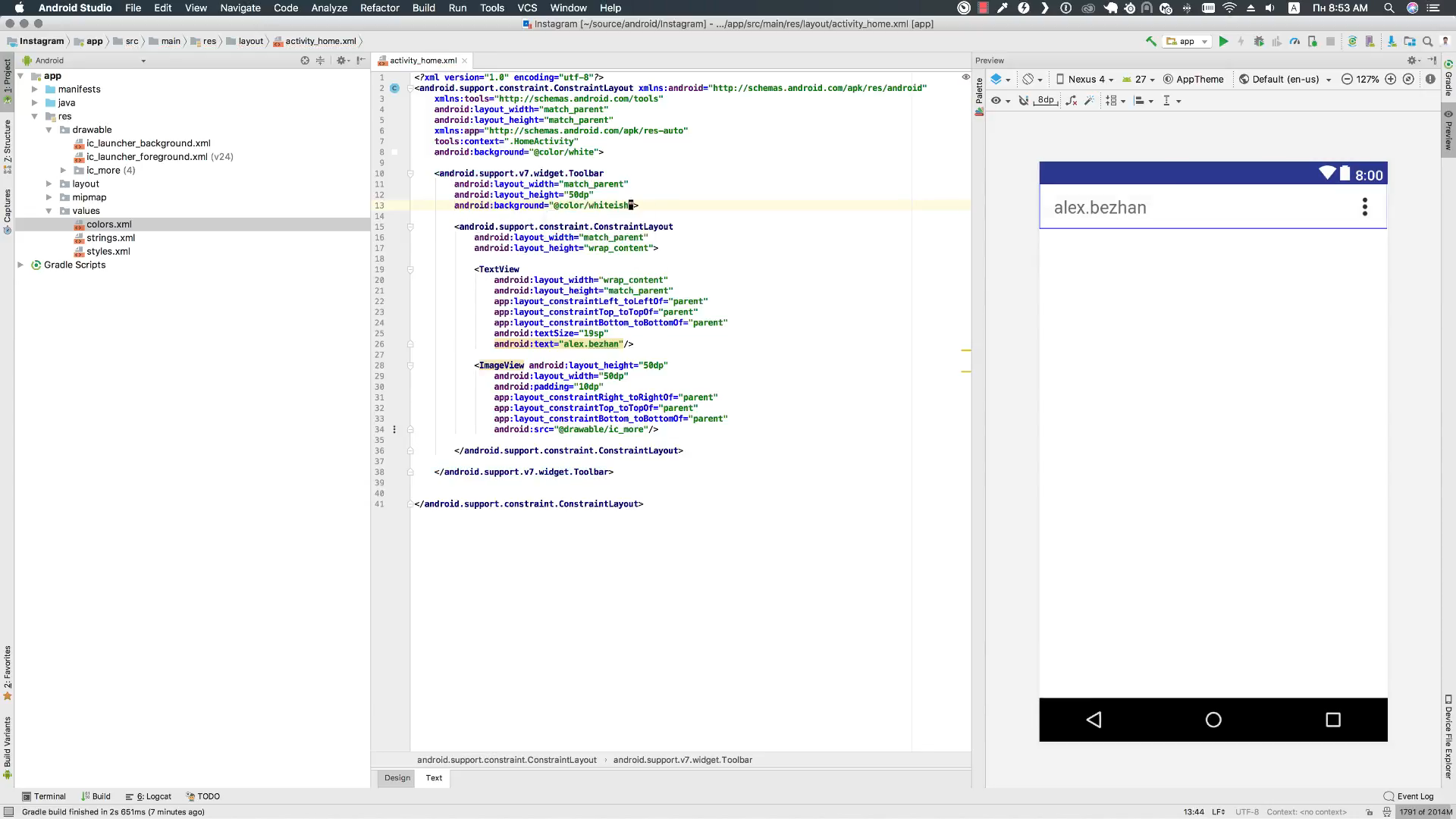
Task: Click the overflow menu dots in phone preview
Action: point(1365,207)
